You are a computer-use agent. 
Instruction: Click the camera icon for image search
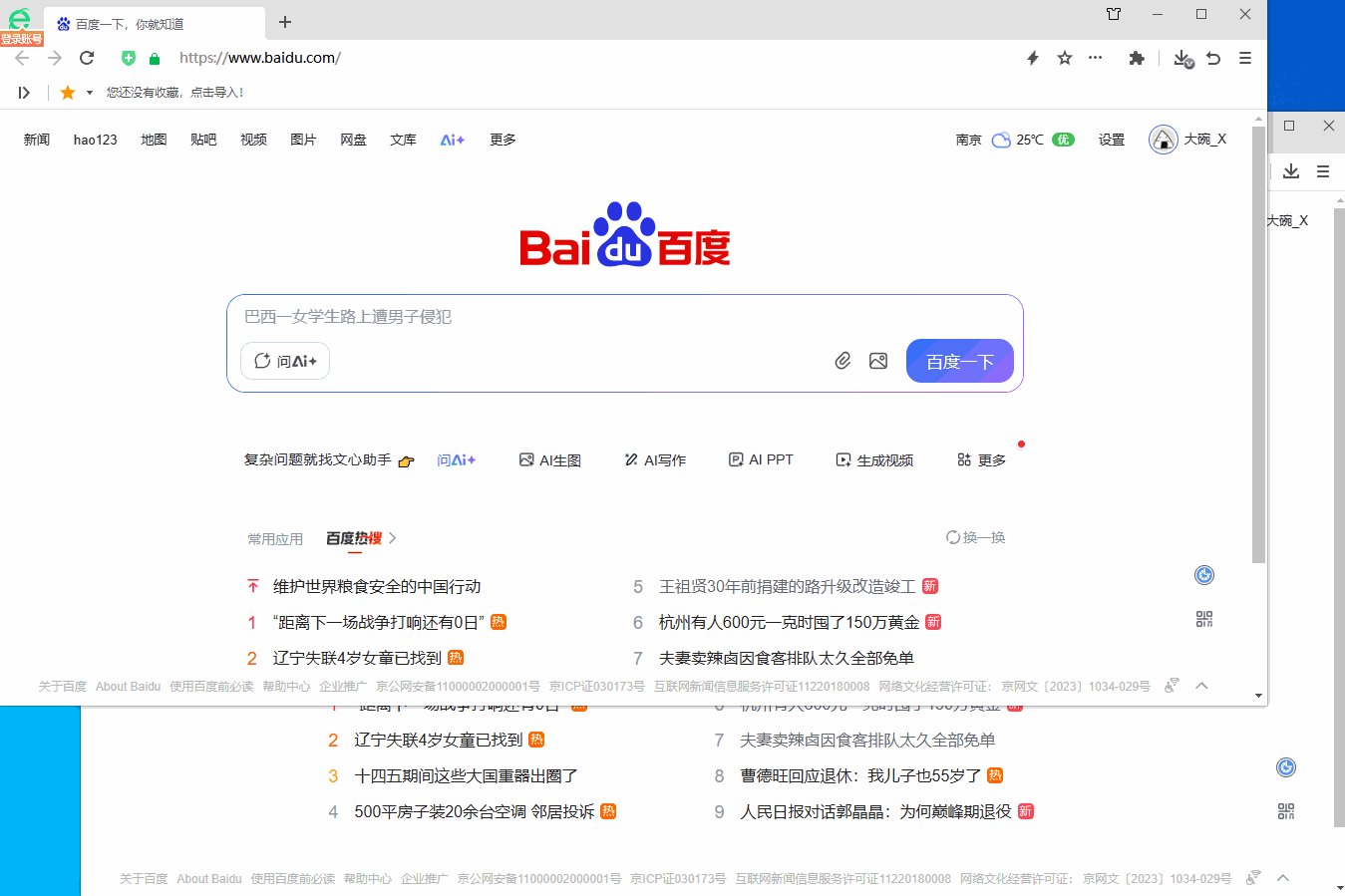coord(878,360)
